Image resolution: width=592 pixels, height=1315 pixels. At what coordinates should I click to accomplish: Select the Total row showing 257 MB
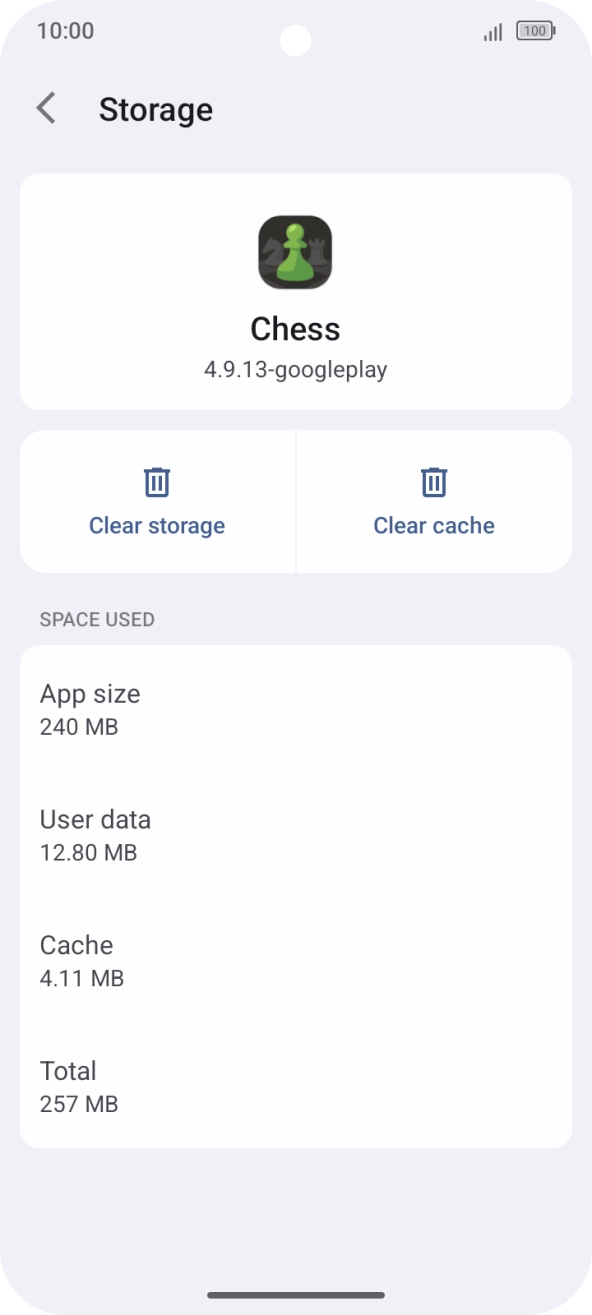(x=295, y=1086)
